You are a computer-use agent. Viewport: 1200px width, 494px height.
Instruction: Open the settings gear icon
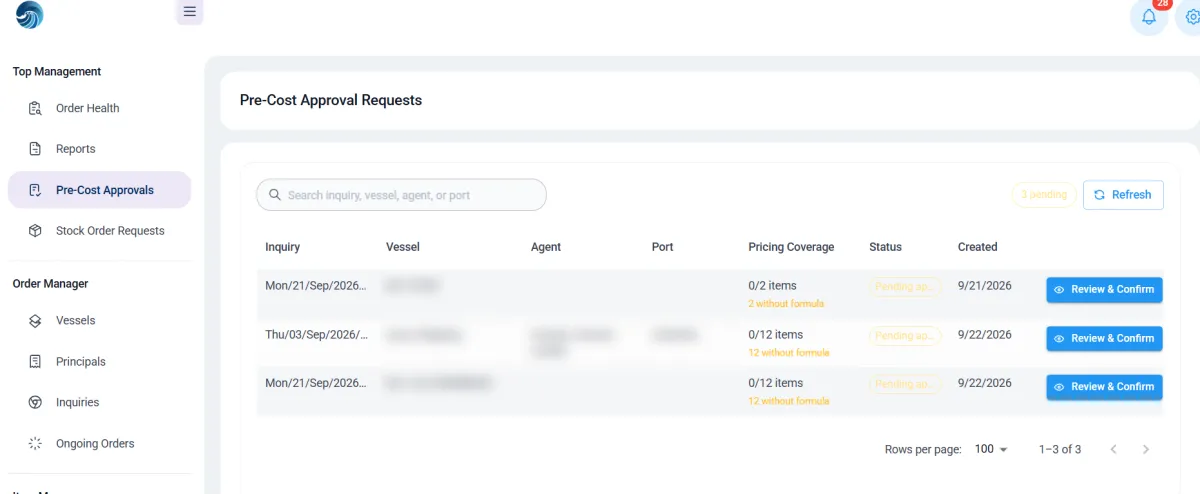pyautogui.click(x=1192, y=17)
